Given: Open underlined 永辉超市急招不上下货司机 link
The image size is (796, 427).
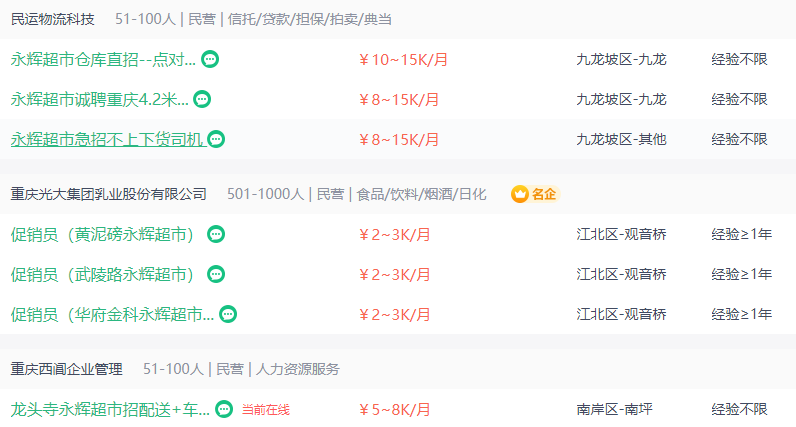Looking at the screenshot, I should point(108,140).
